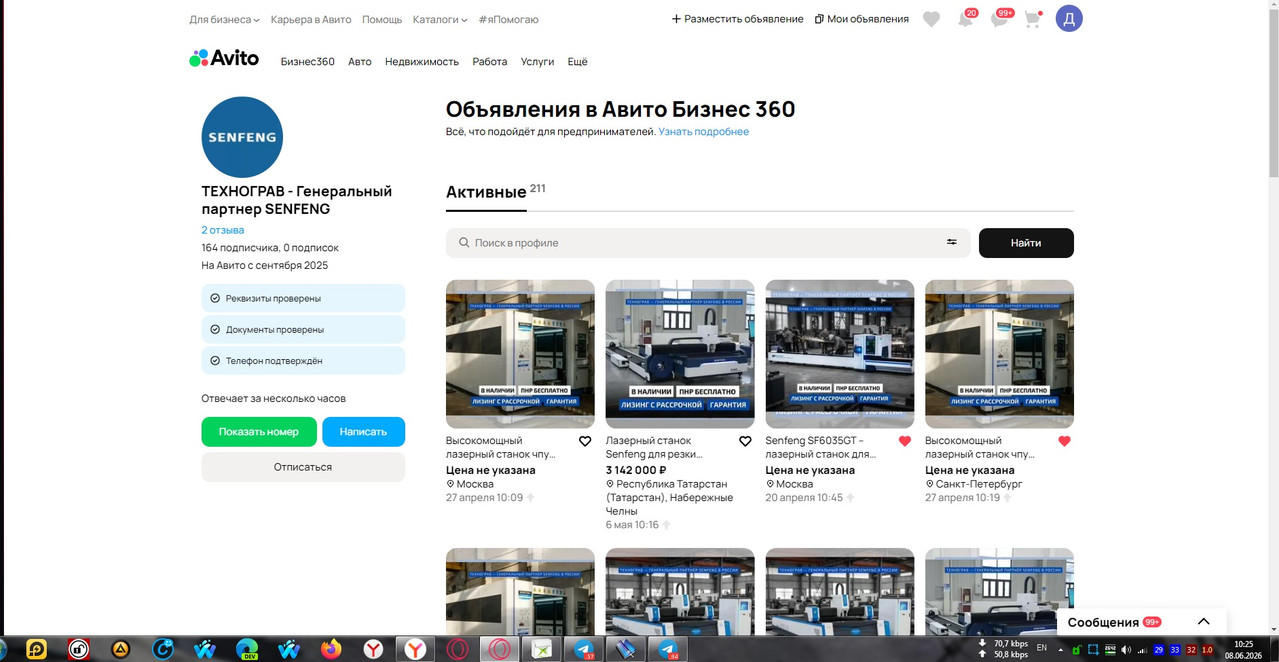Open 'Помощь' link
This screenshot has width=1279, height=662.
click(x=382, y=19)
